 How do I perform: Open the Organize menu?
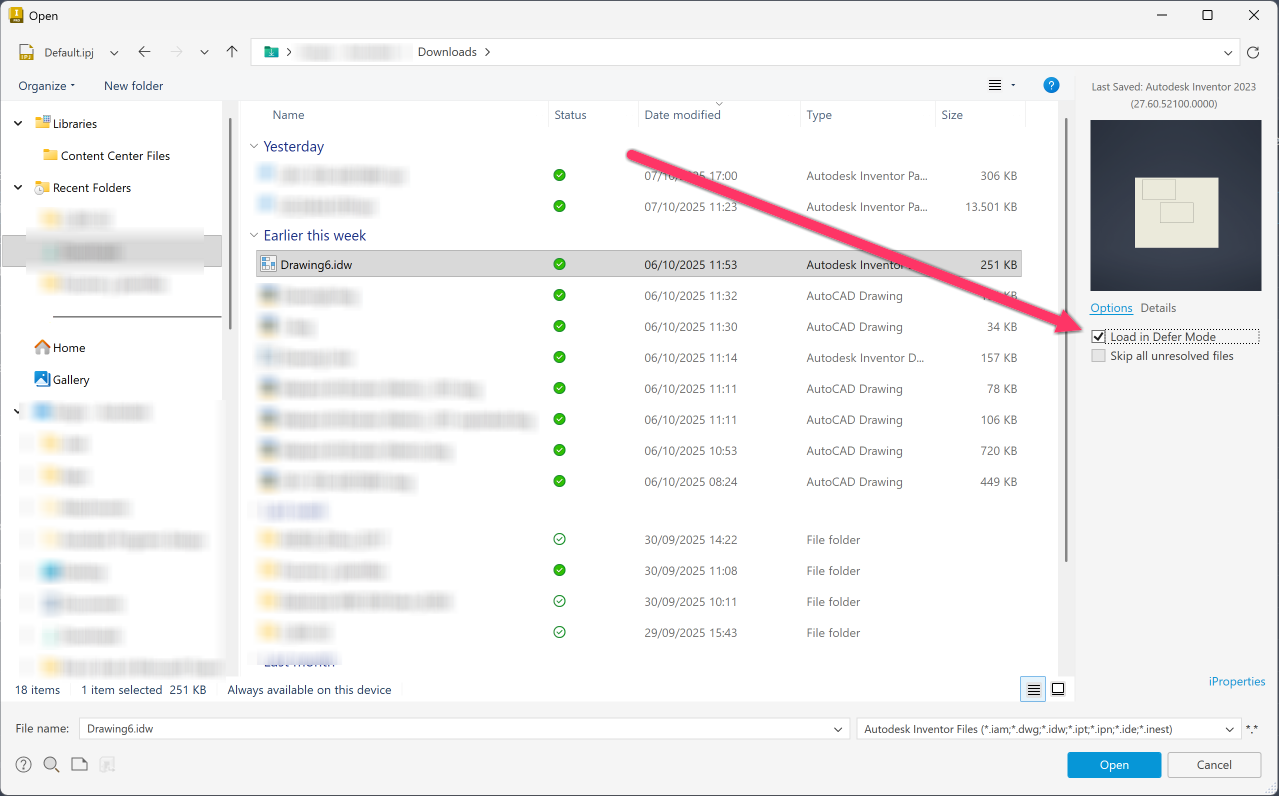coord(46,86)
